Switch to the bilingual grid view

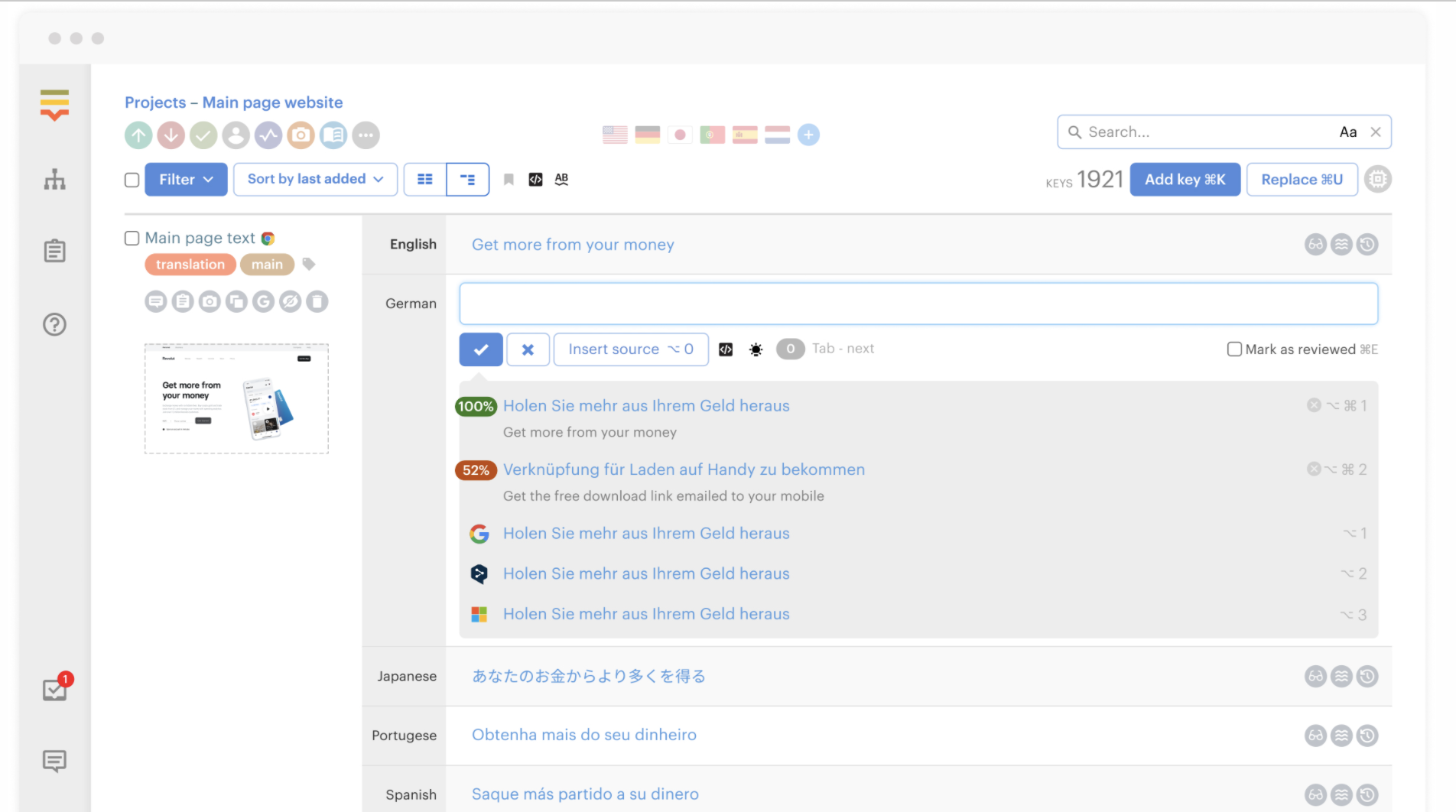425,180
